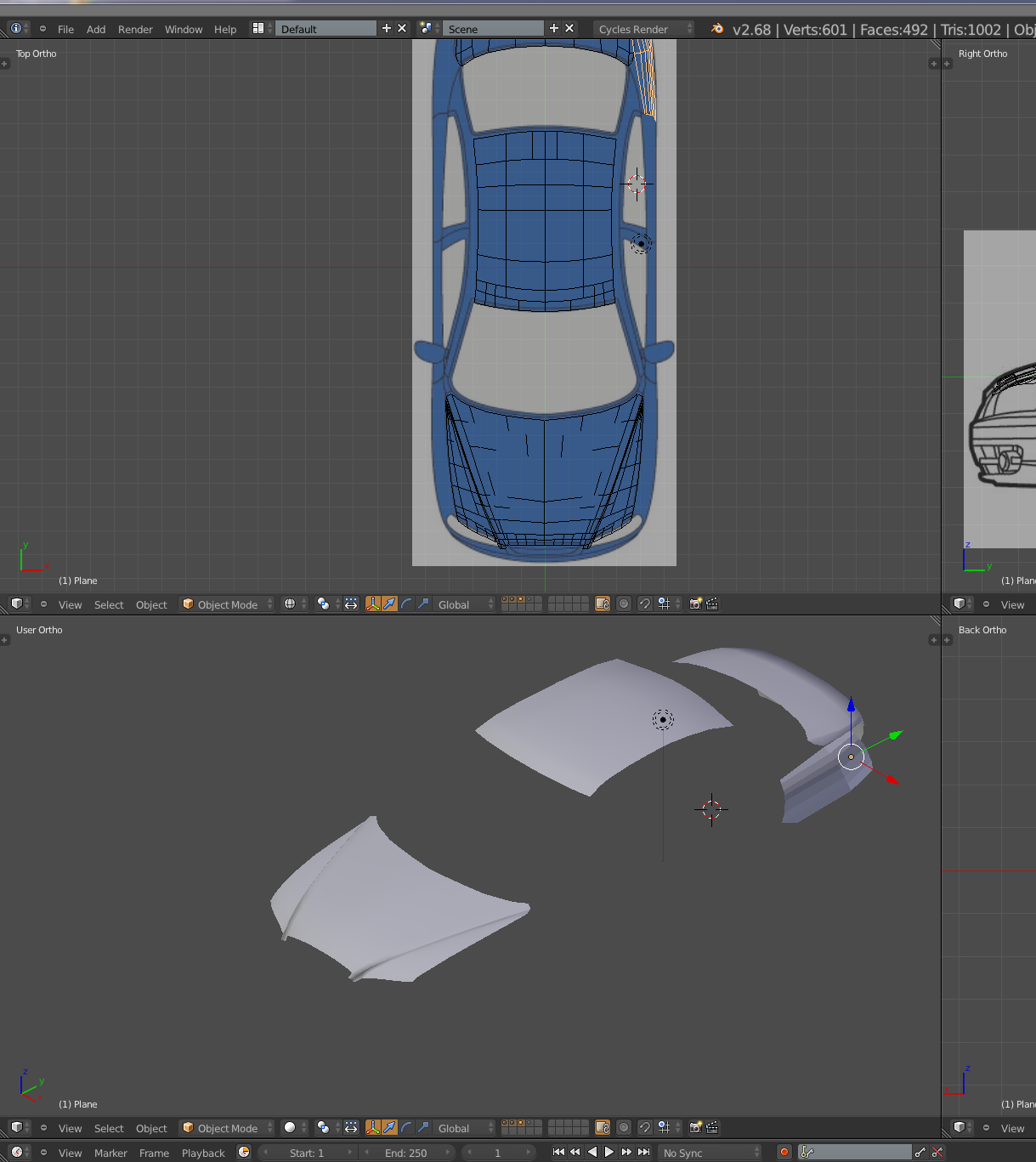The width and height of the screenshot is (1036, 1162).
Task: Toggle automatic keyframe record button in timeline
Action: pos(784,1152)
